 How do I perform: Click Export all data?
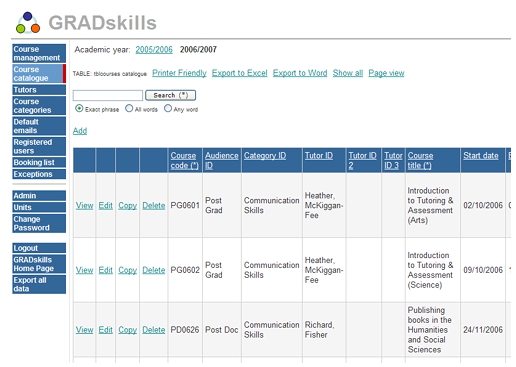click(x=39, y=284)
